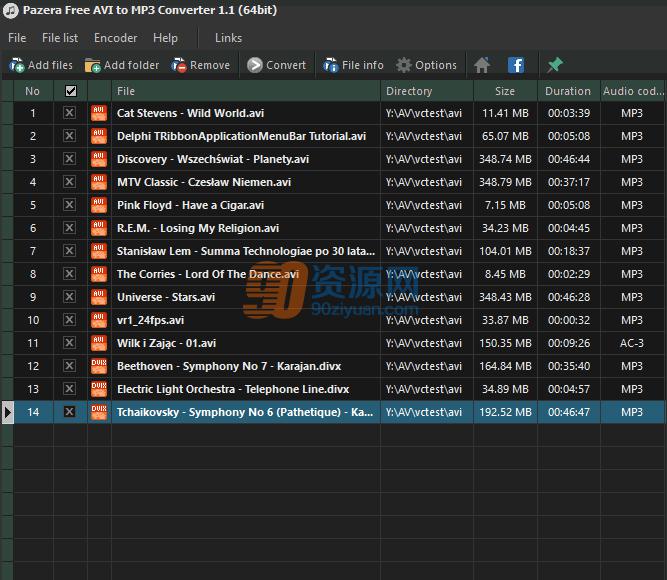
Task: Click AVI icon for The Corries row
Action: tap(99, 274)
